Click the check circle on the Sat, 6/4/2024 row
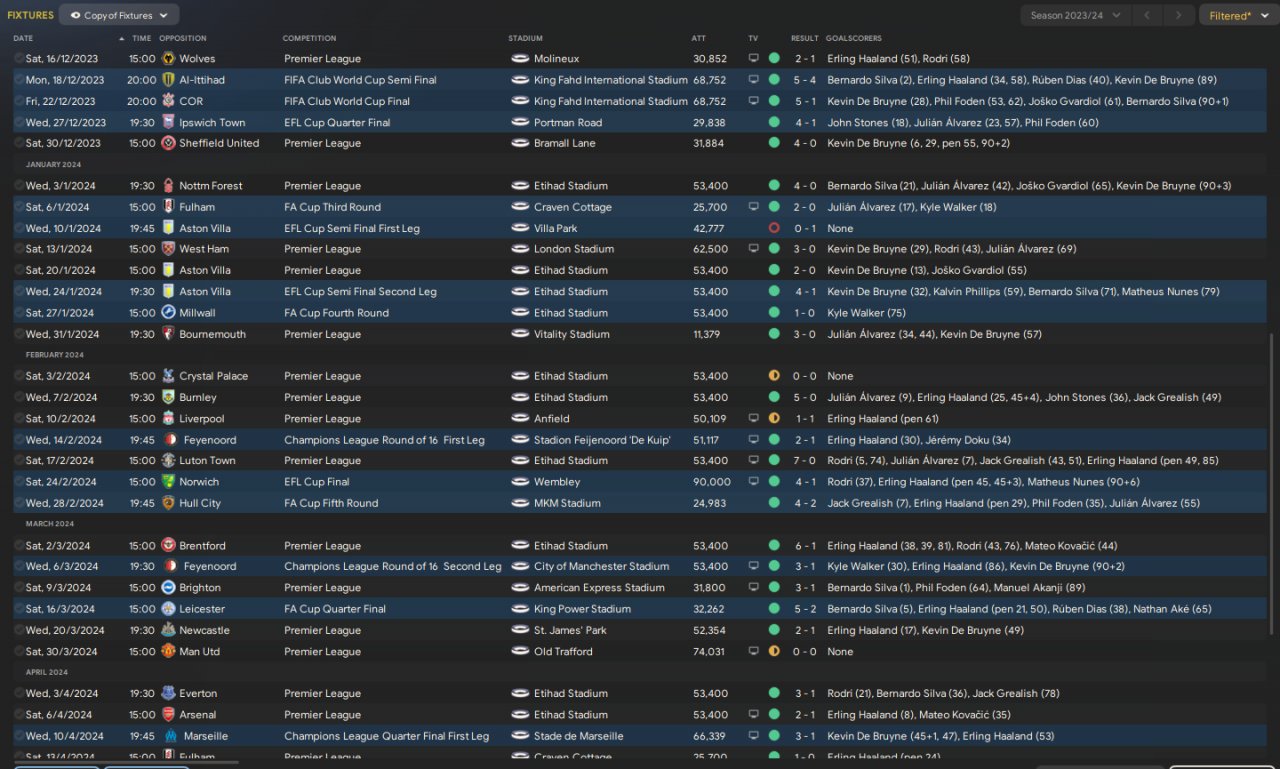Screen dimensions: 1280x769 point(19,715)
